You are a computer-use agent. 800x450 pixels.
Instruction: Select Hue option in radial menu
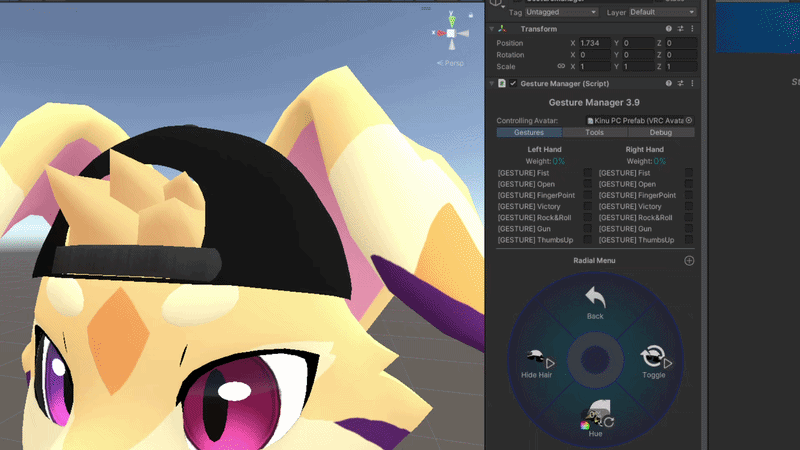[x=595, y=419]
